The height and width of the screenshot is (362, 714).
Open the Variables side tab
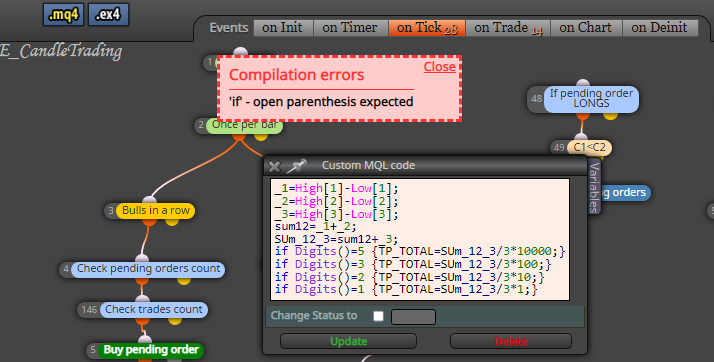point(594,186)
